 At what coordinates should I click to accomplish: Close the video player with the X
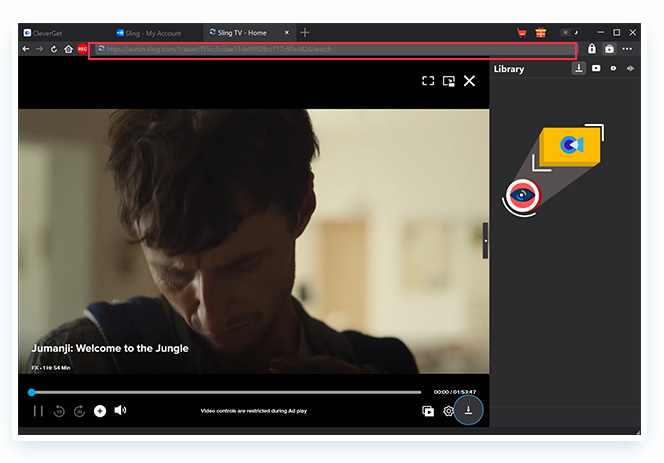pyautogui.click(x=469, y=81)
